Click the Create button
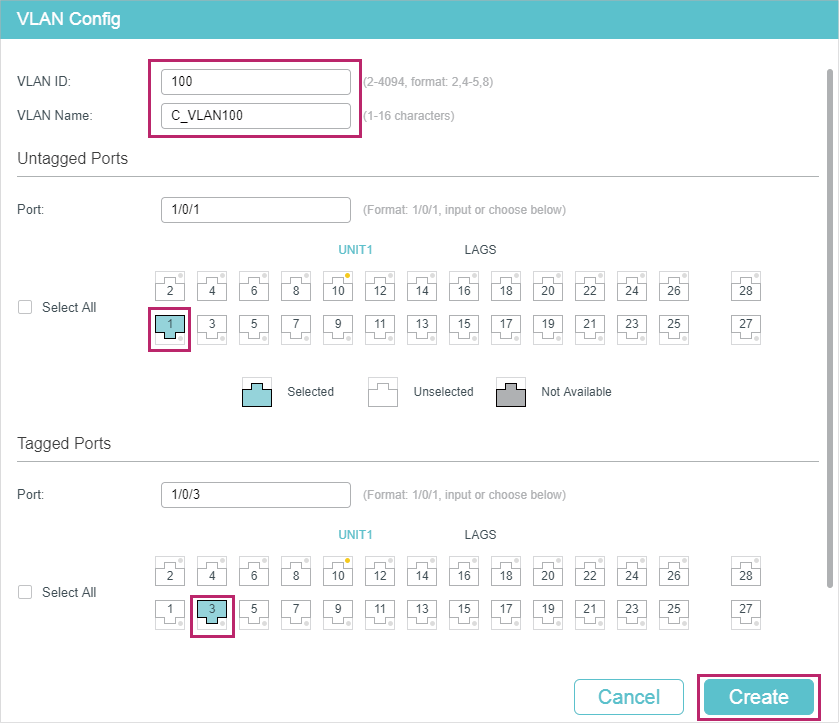839x723 pixels. [x=758, y=697]
